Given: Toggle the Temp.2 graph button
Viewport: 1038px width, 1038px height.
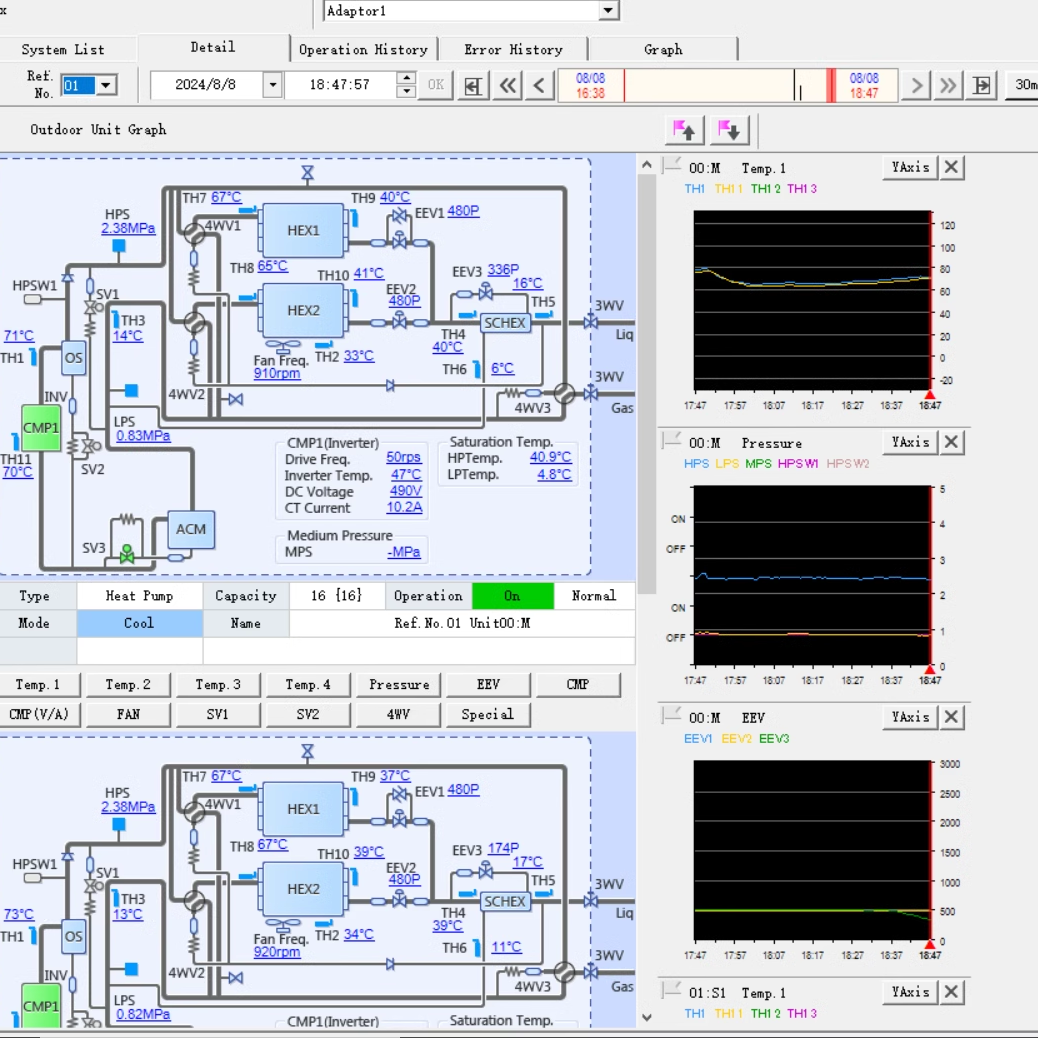Looking at the screenshot, I should (129, 685).
